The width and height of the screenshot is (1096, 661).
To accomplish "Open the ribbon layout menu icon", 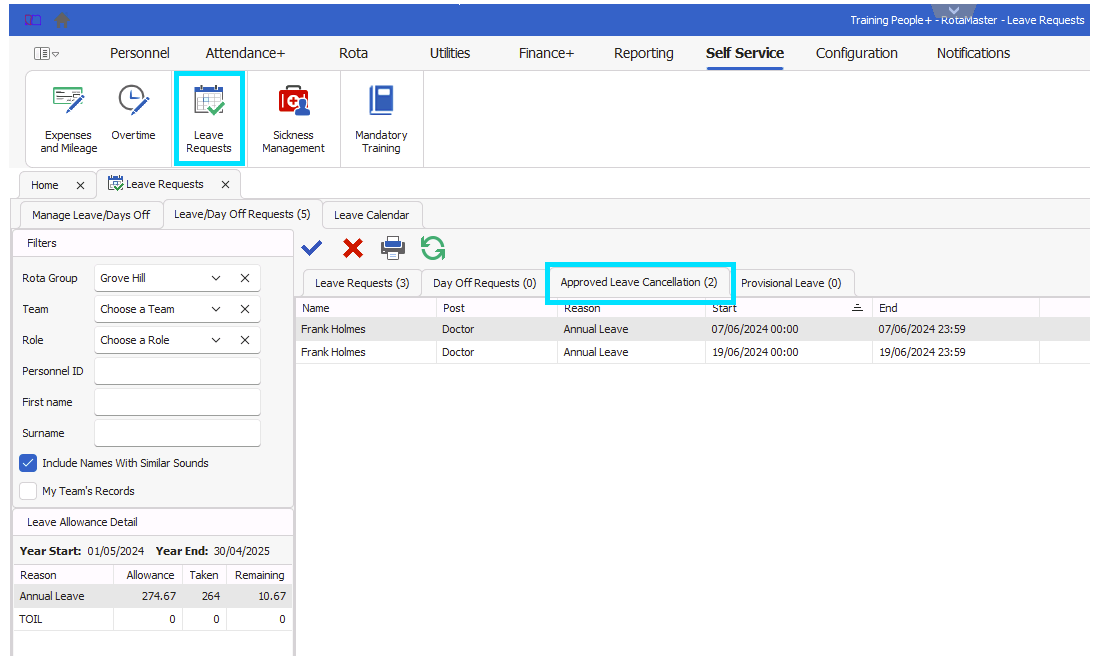I will (x=46, y=54).
